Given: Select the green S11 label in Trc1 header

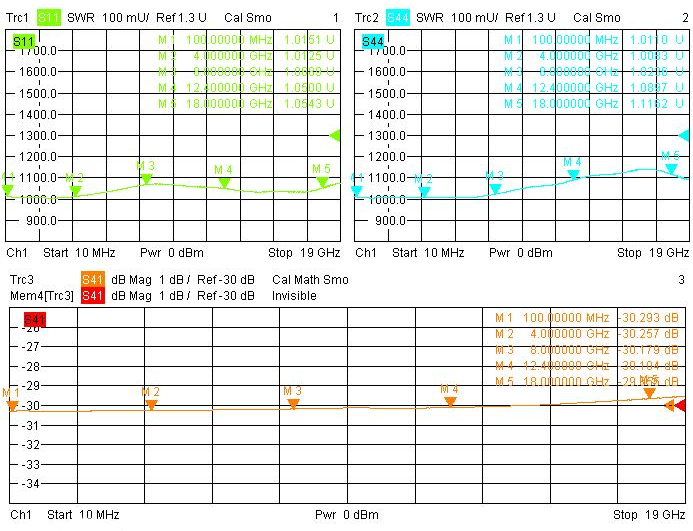Looking at the screenshot, I should [49, 18].
